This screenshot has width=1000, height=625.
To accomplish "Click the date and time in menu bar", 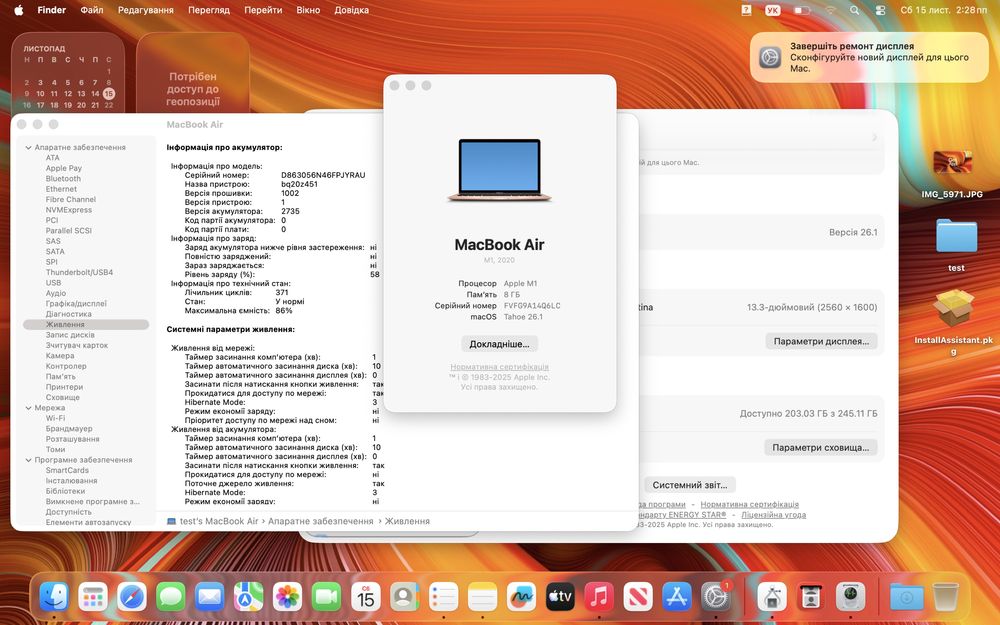I will [x=943, y=10].
